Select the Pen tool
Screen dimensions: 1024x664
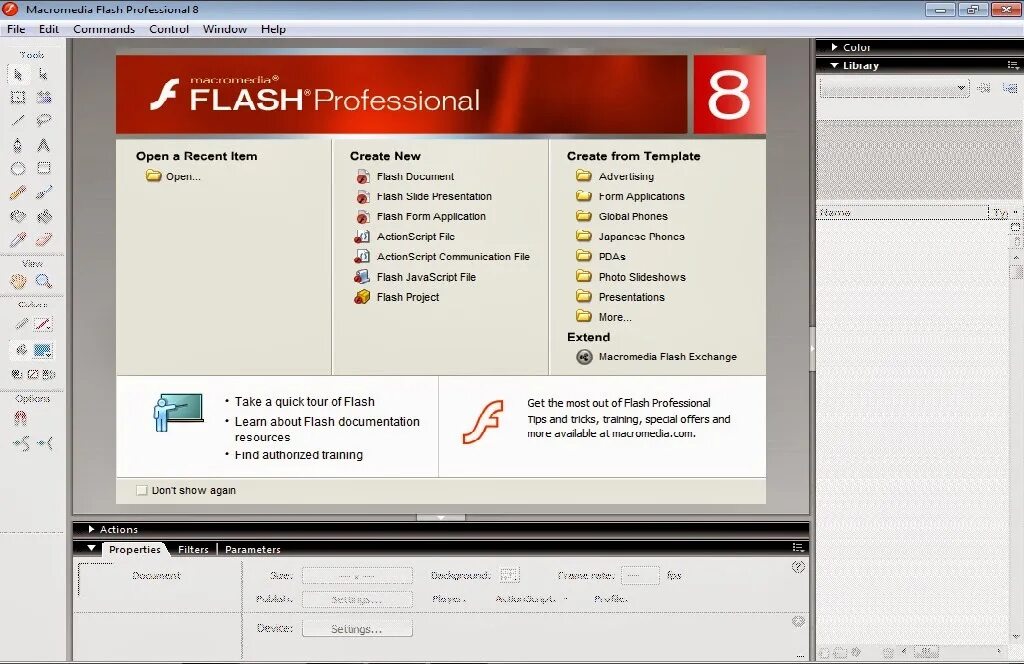pyautogui.click(x=18, y=145)
